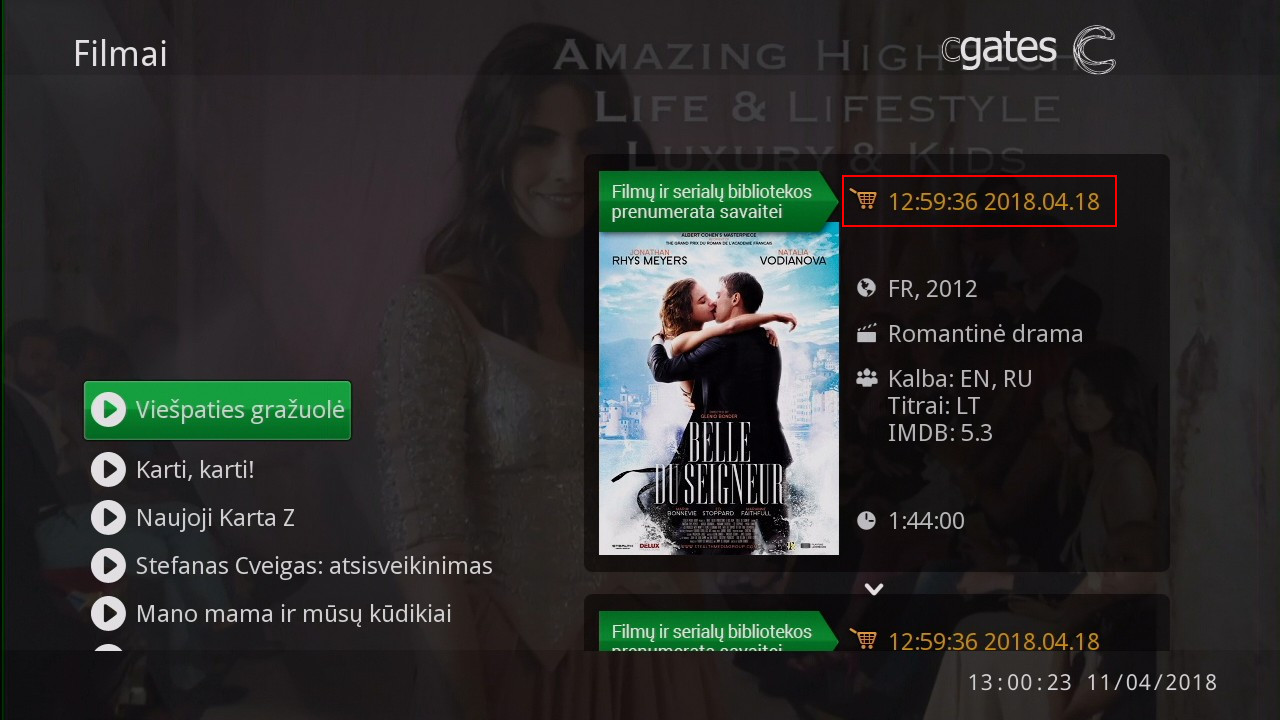Select the Viešpaties gražuolė movie entry
The width and height of the screenshot is (1280, 720).
point(218,410)
